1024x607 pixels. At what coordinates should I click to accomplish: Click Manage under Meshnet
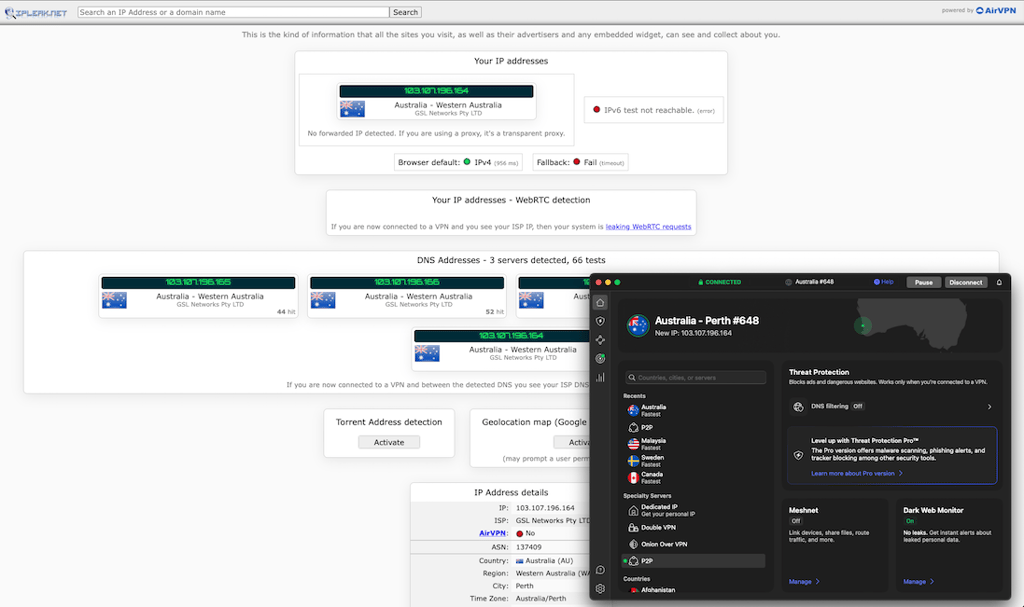click(x=800, y=582)
